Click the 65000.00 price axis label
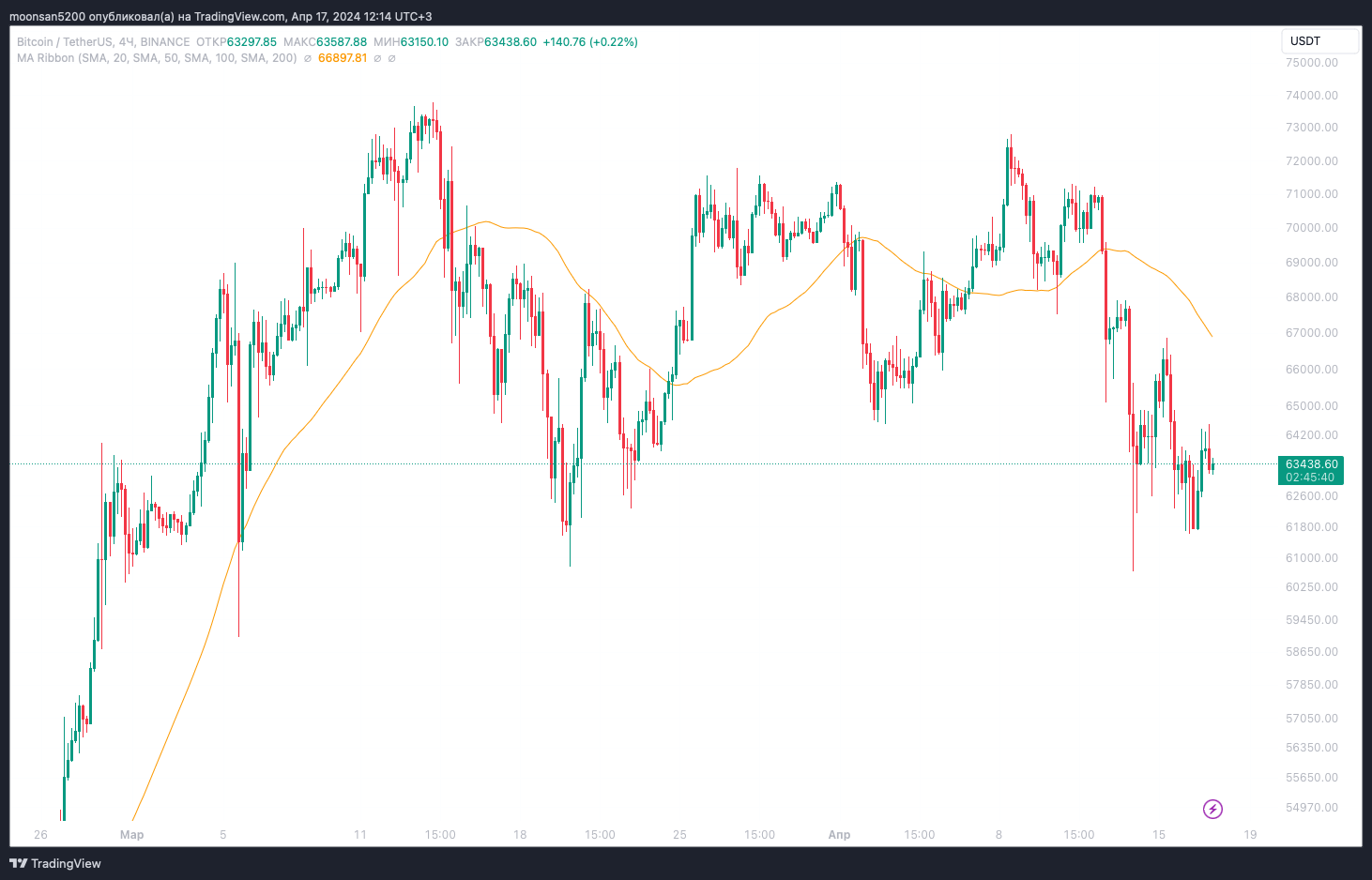The height and width of the screenshot is (880, 1372). click(x=1312, y=406)
